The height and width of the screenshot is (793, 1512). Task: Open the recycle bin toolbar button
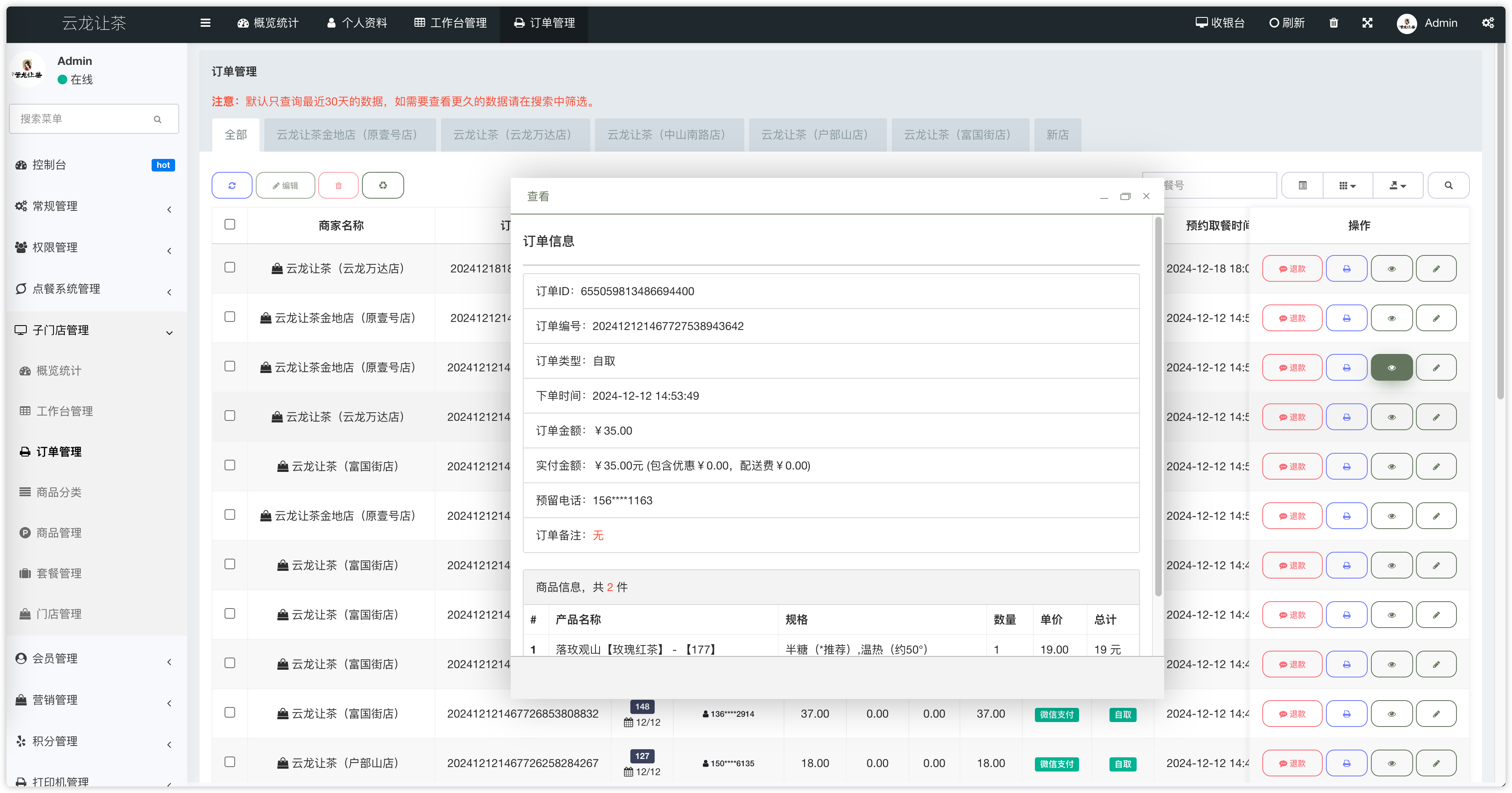pos(383,186)
